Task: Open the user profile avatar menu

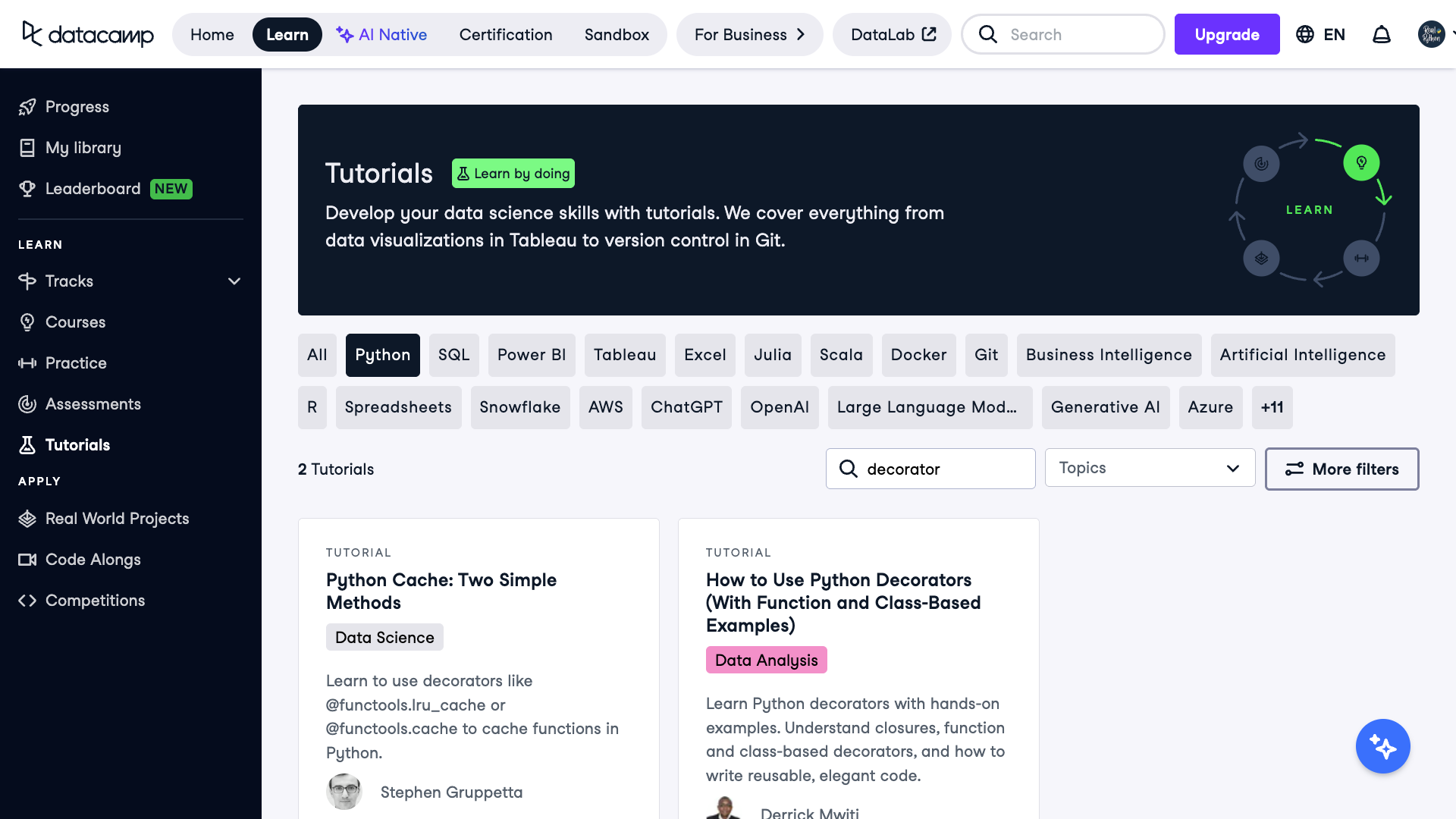Action: 1431,35
